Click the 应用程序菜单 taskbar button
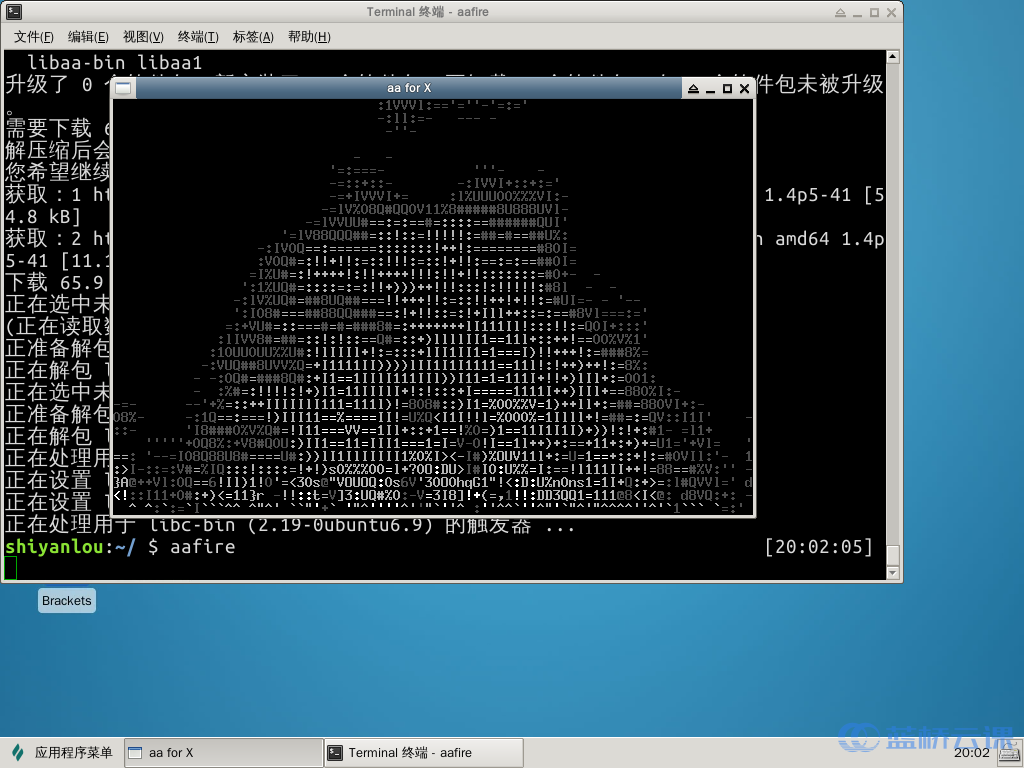The width and height of the screenshot is (1024, 768). click(60, 752)
